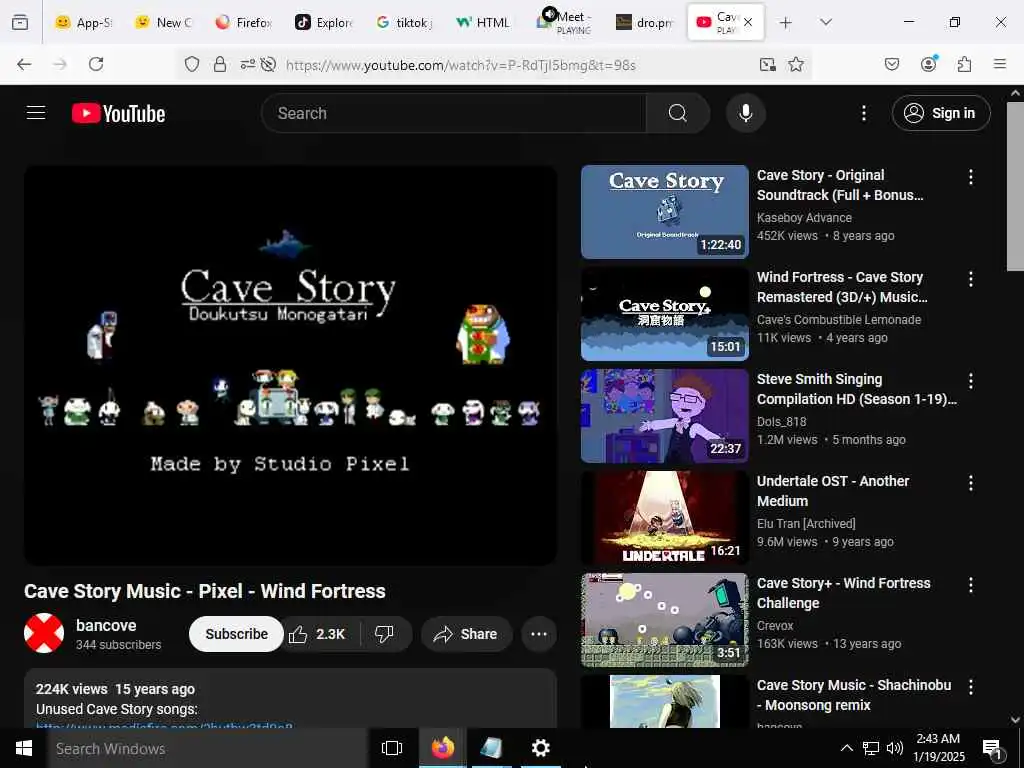The height and width of the screenshot is (768, 1024).
Task: Open the Firefox account icon
Action: (929, 63)
